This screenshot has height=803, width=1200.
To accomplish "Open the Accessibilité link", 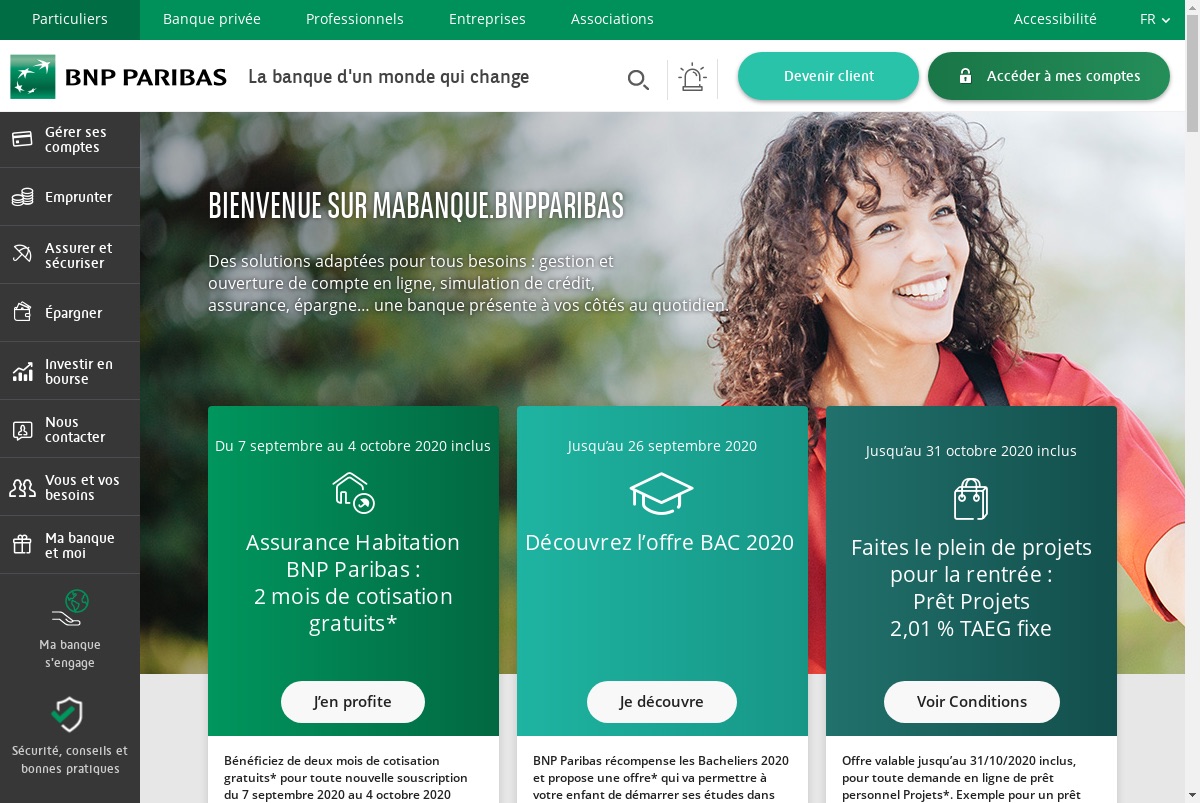I will (1055, 19).
